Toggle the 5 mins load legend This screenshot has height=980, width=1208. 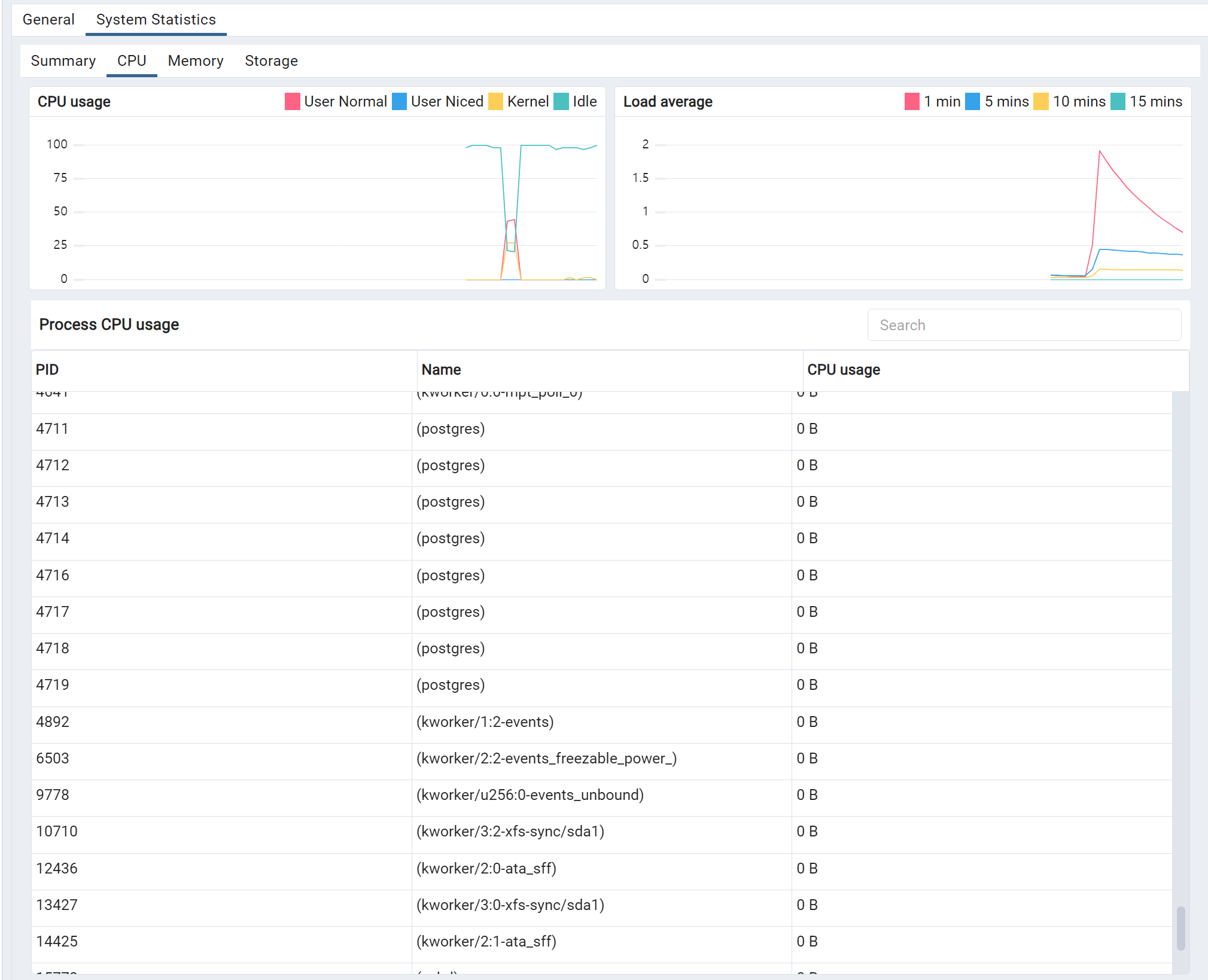(973, 102)
